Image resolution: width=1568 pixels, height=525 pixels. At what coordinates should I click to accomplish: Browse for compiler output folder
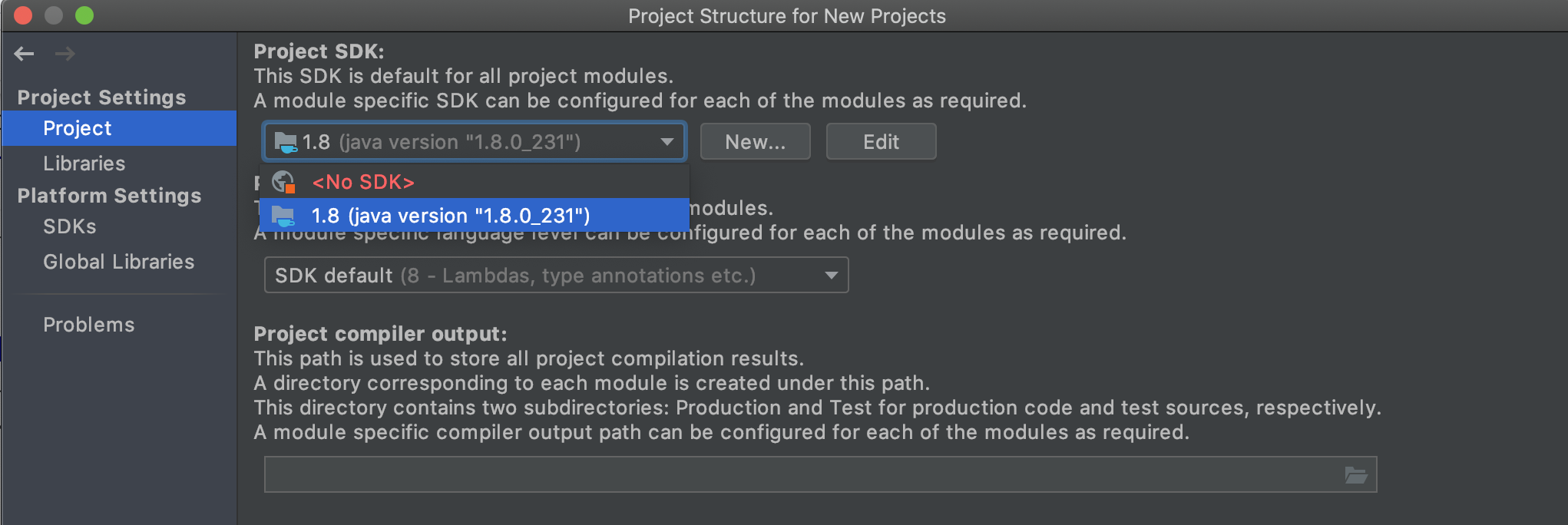coord(1355,475)
